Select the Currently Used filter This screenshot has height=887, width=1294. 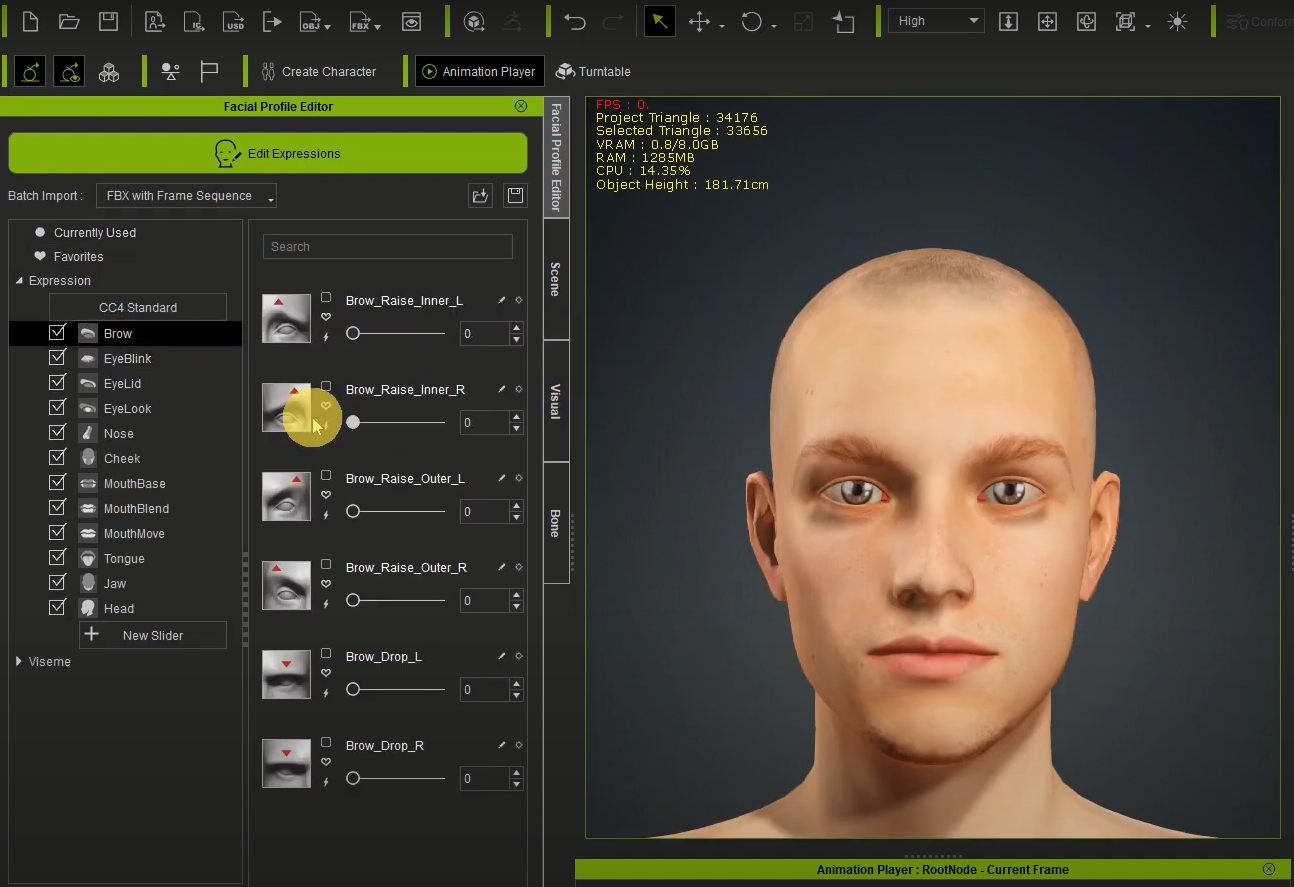click(95, 232)
